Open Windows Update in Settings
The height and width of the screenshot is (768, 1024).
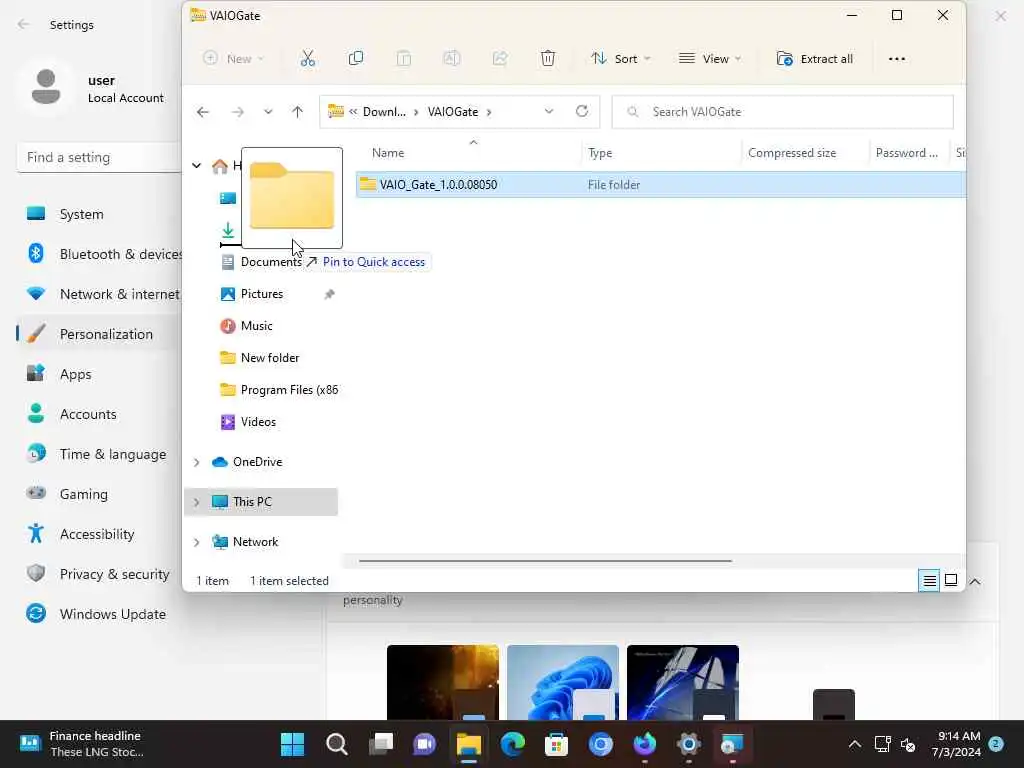click(112, 614)
